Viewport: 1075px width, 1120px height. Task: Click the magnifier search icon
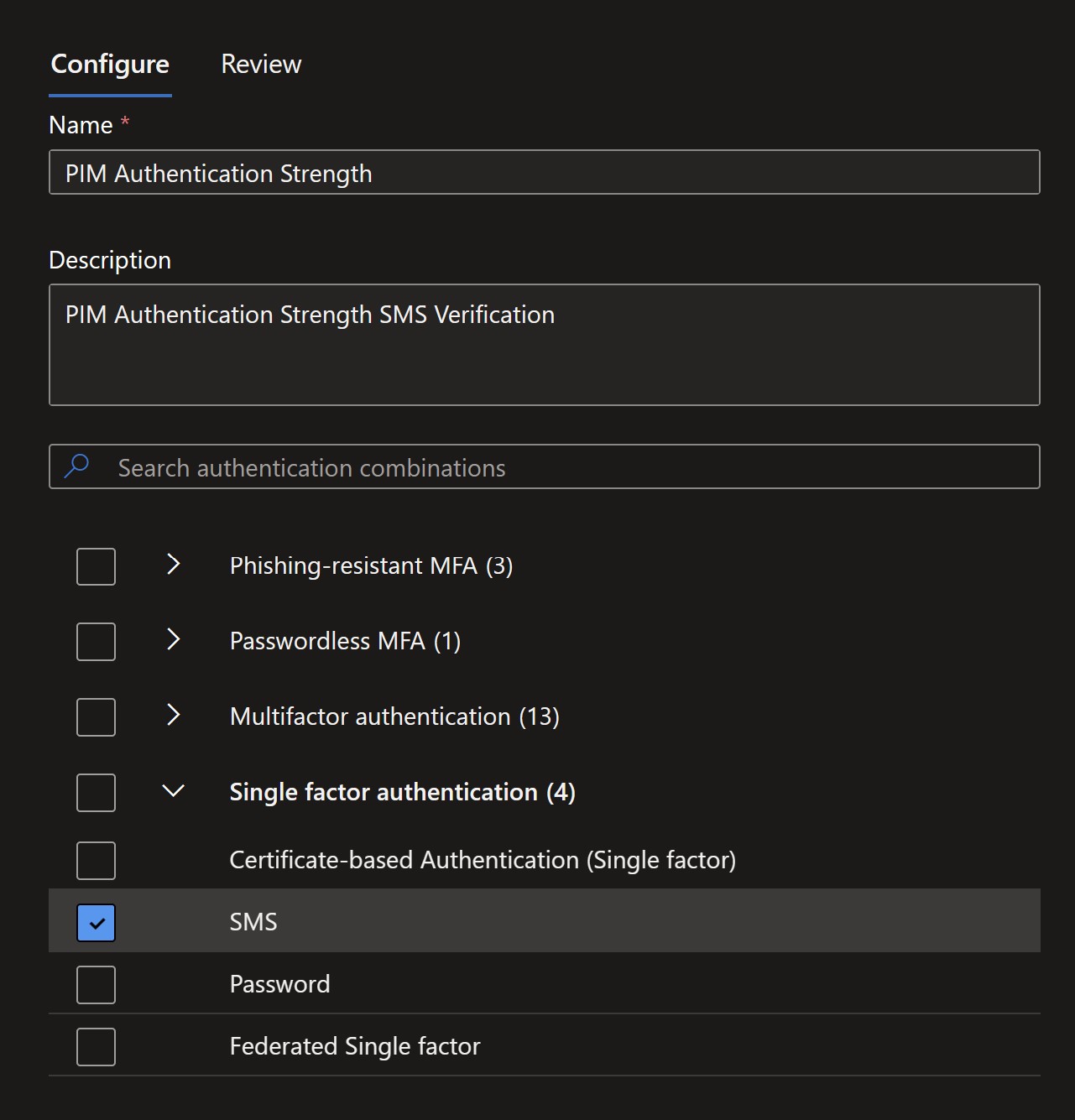coord(76,466)
